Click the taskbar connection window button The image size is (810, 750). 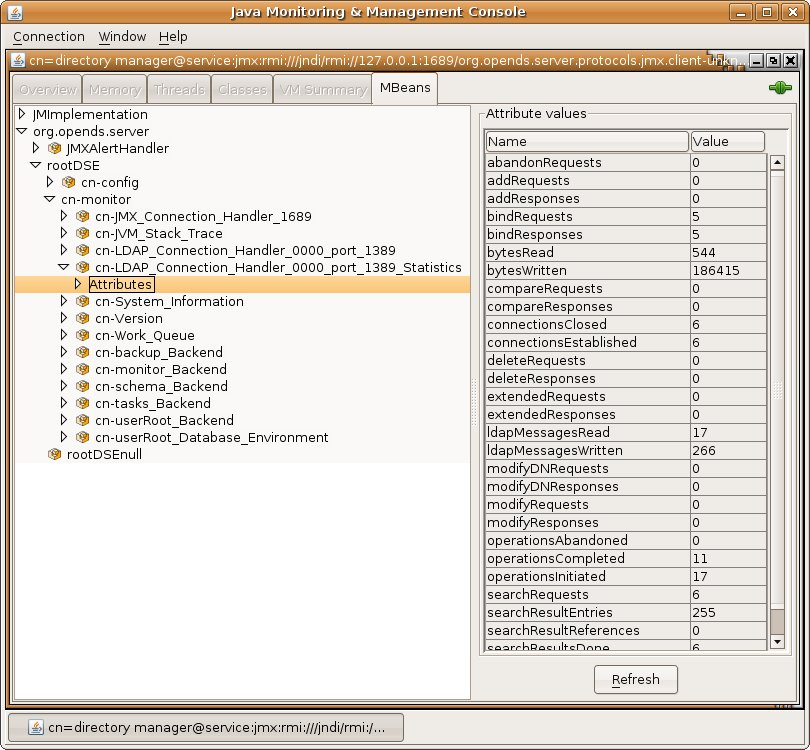pyautogui.click(x=206, y=727)
